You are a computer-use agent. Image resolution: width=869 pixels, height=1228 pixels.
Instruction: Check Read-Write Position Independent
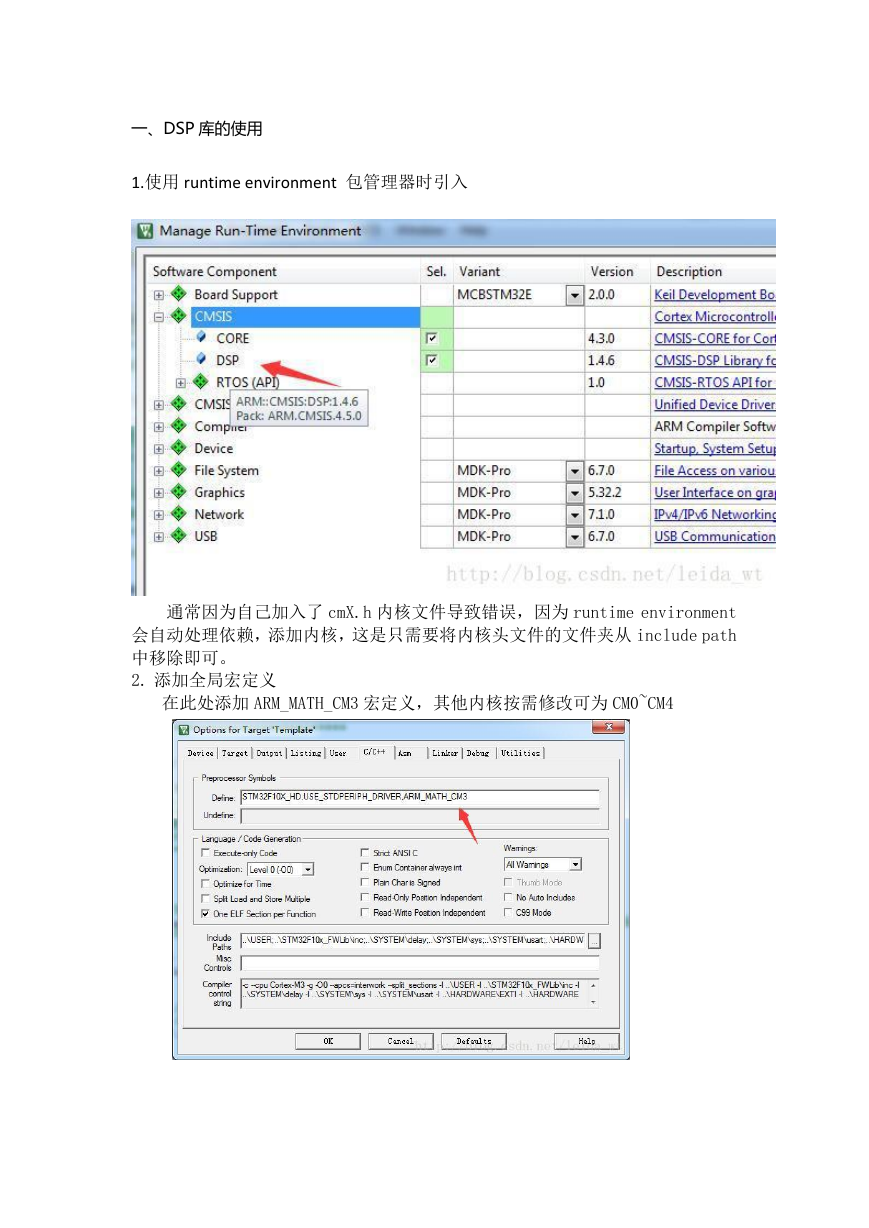point(365,913)
